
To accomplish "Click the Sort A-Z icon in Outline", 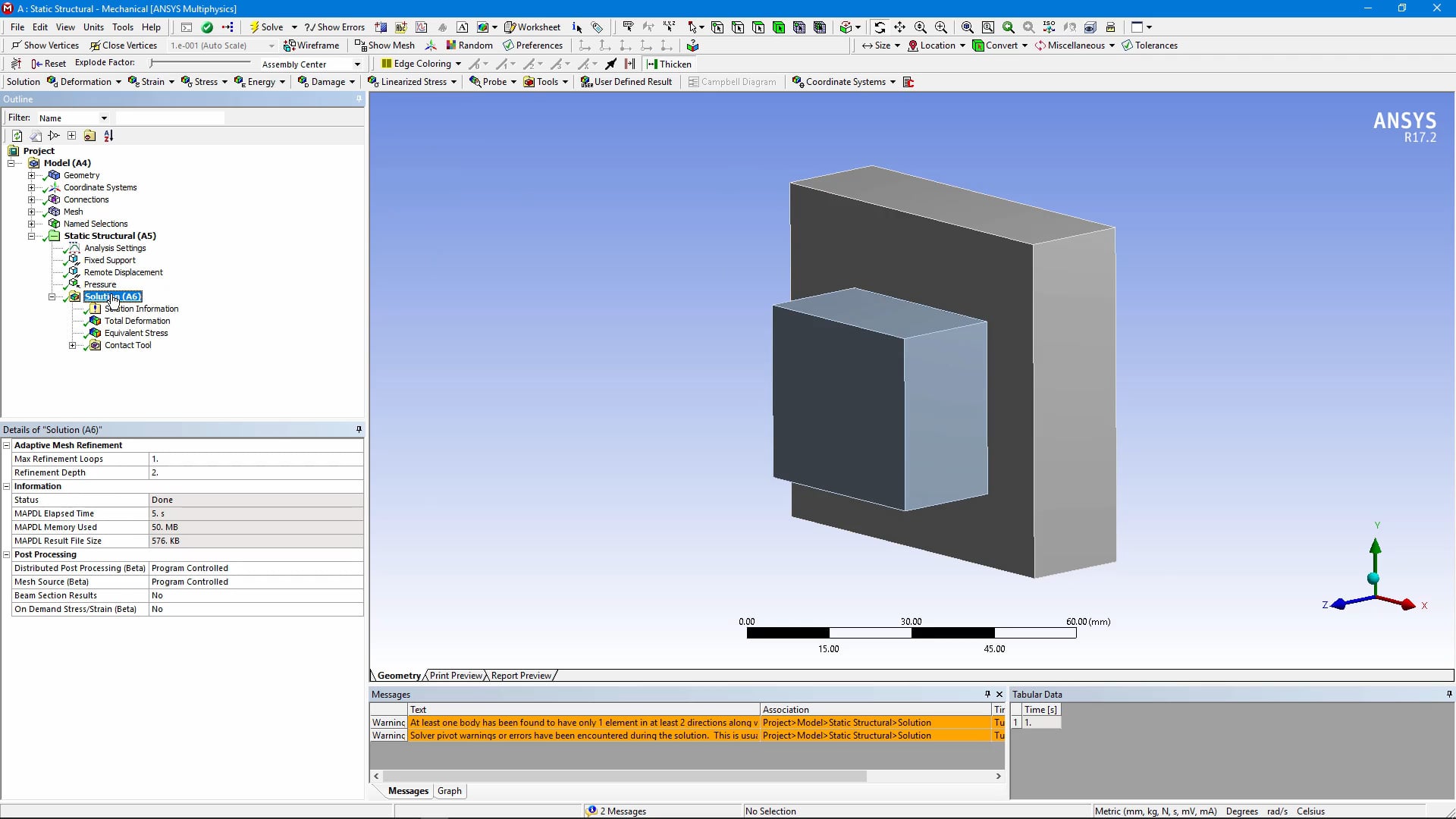I will point(108,136).
